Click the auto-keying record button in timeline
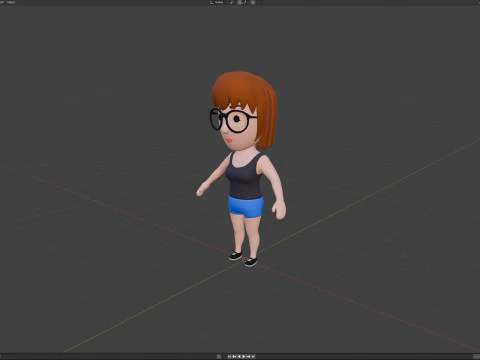 tap(219, 356)
